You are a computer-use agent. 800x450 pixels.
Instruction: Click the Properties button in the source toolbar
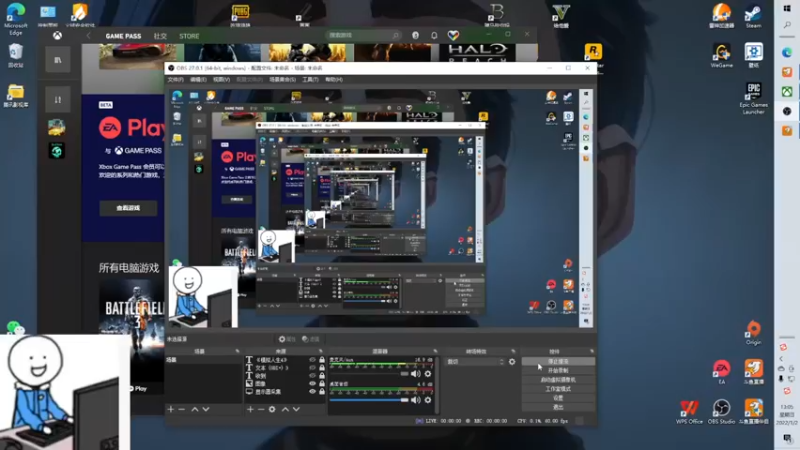[x=287, y=339]
